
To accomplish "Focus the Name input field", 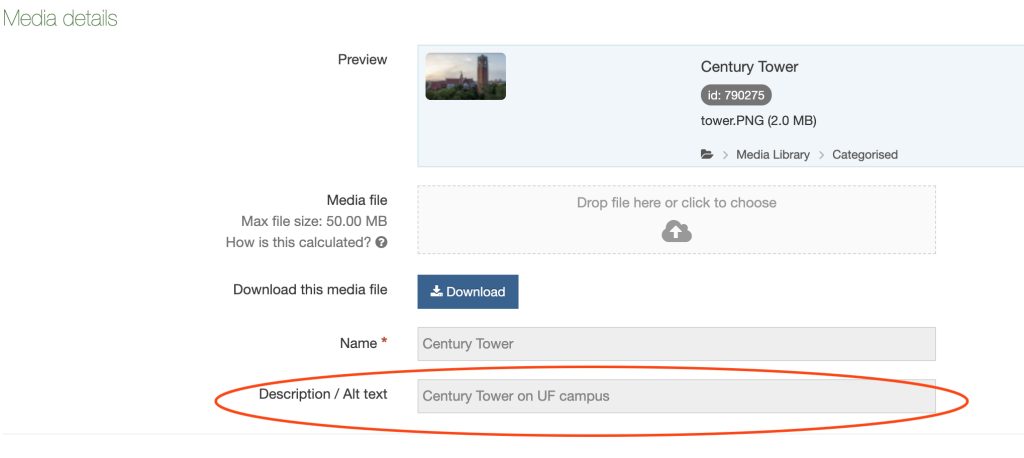I will [x=676, y=344].
